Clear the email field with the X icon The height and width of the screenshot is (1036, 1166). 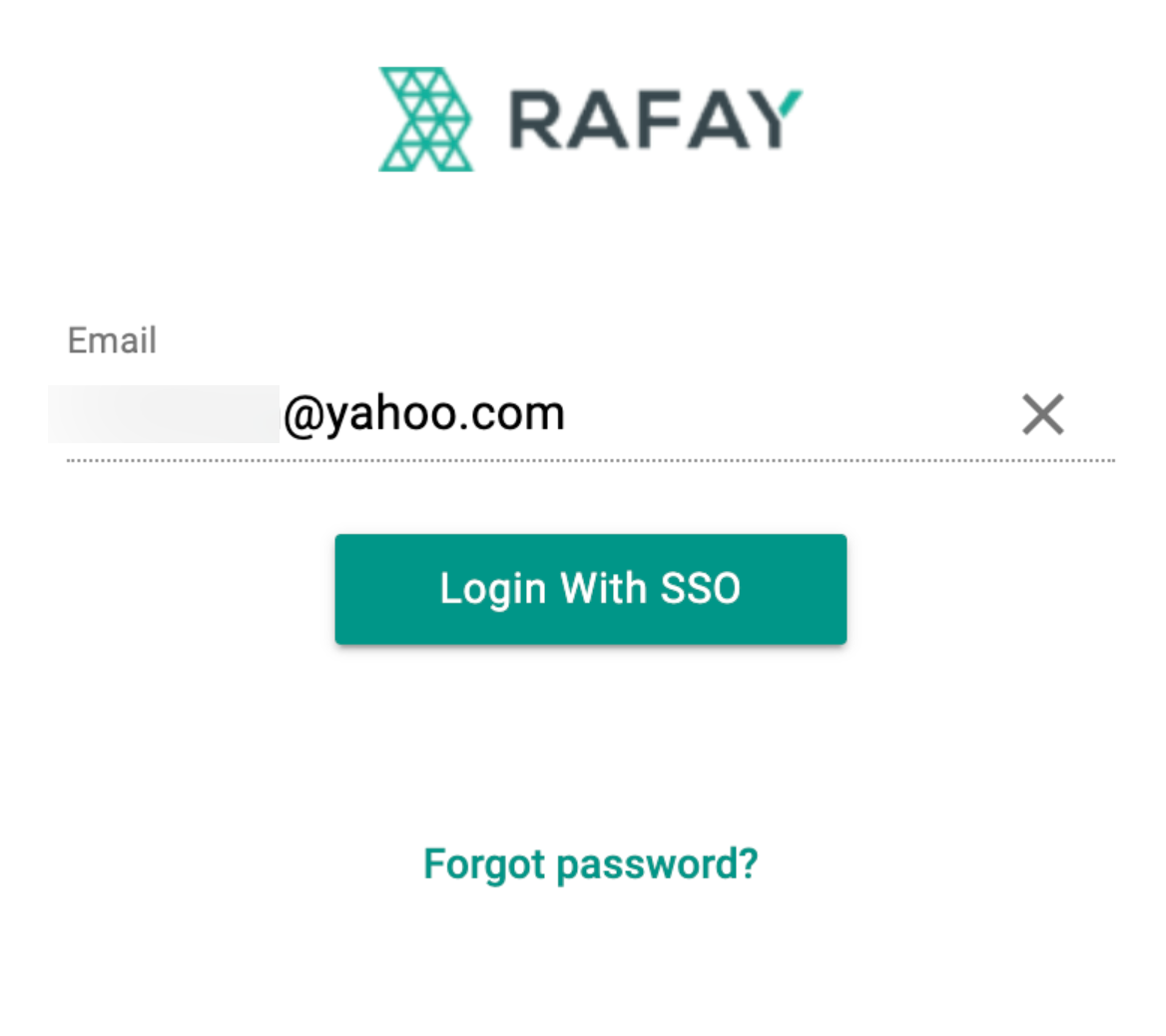pos(1042,414)
